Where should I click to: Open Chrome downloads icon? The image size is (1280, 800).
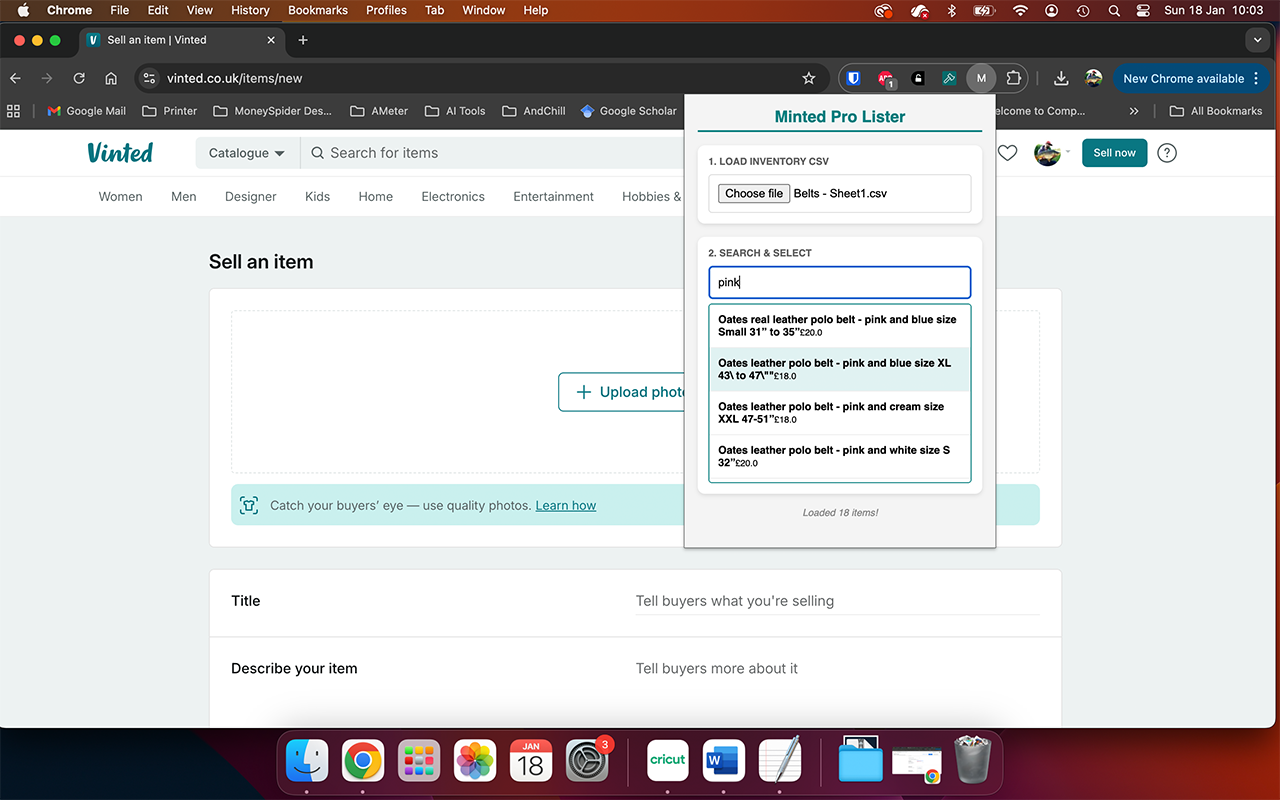coord(1062,78)
